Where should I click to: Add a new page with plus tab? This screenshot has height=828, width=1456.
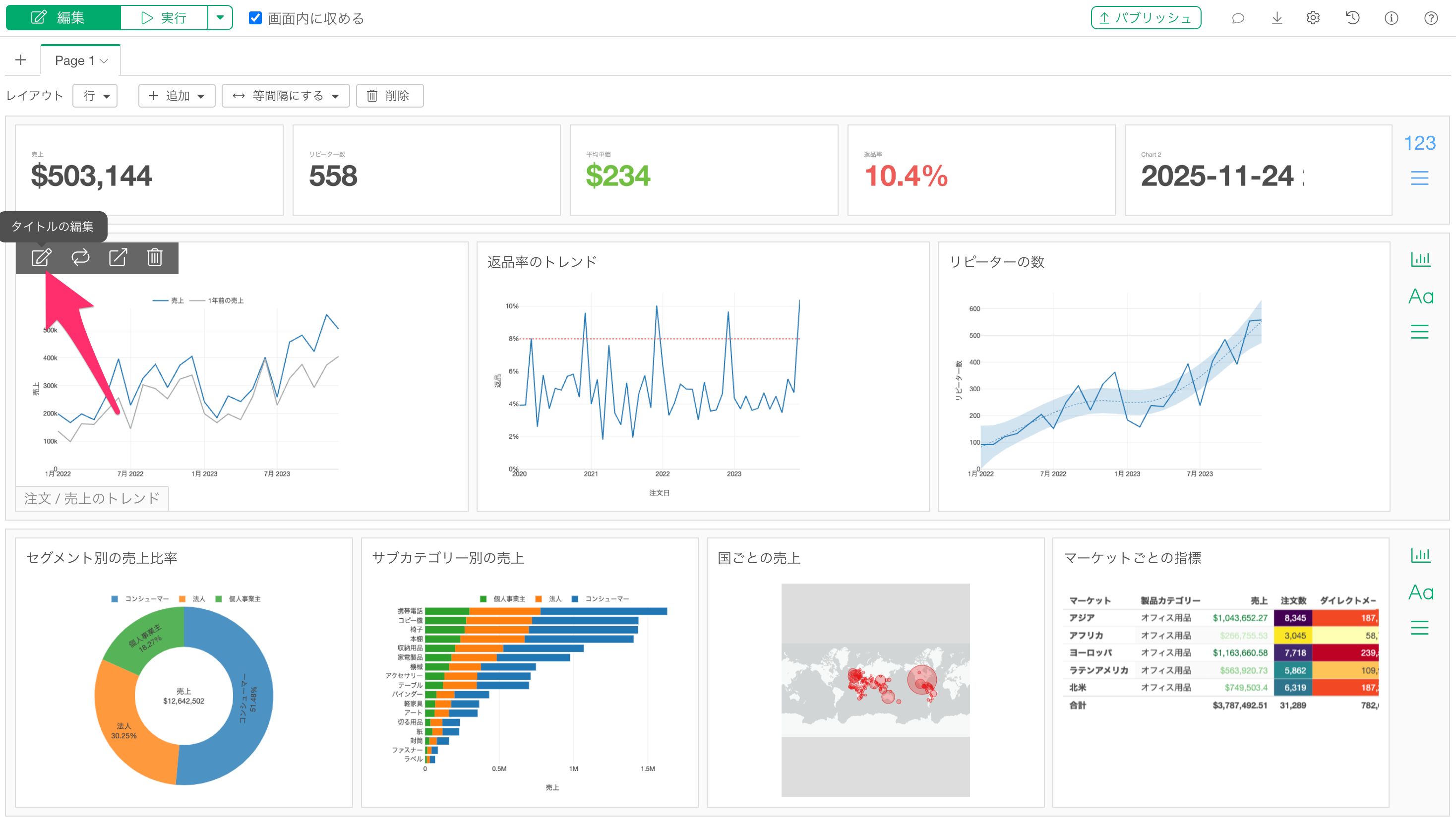point(21,60)
